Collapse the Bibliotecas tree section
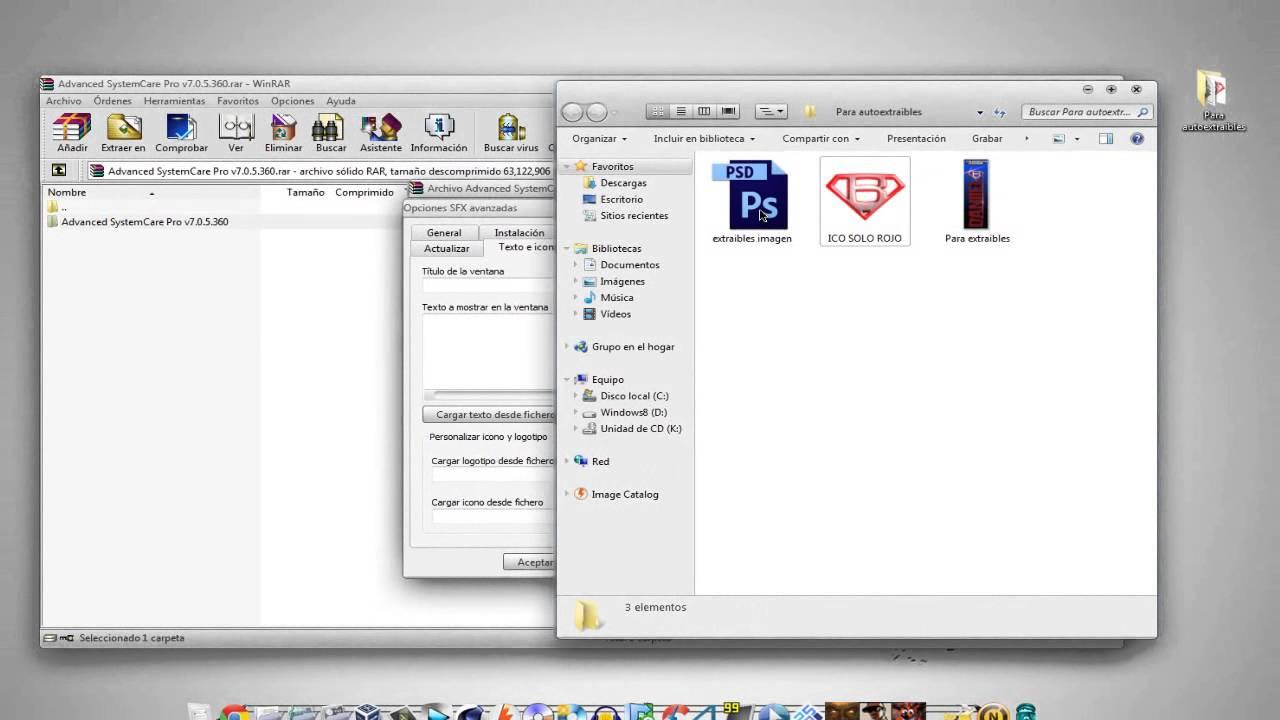 tap(567, 249)
